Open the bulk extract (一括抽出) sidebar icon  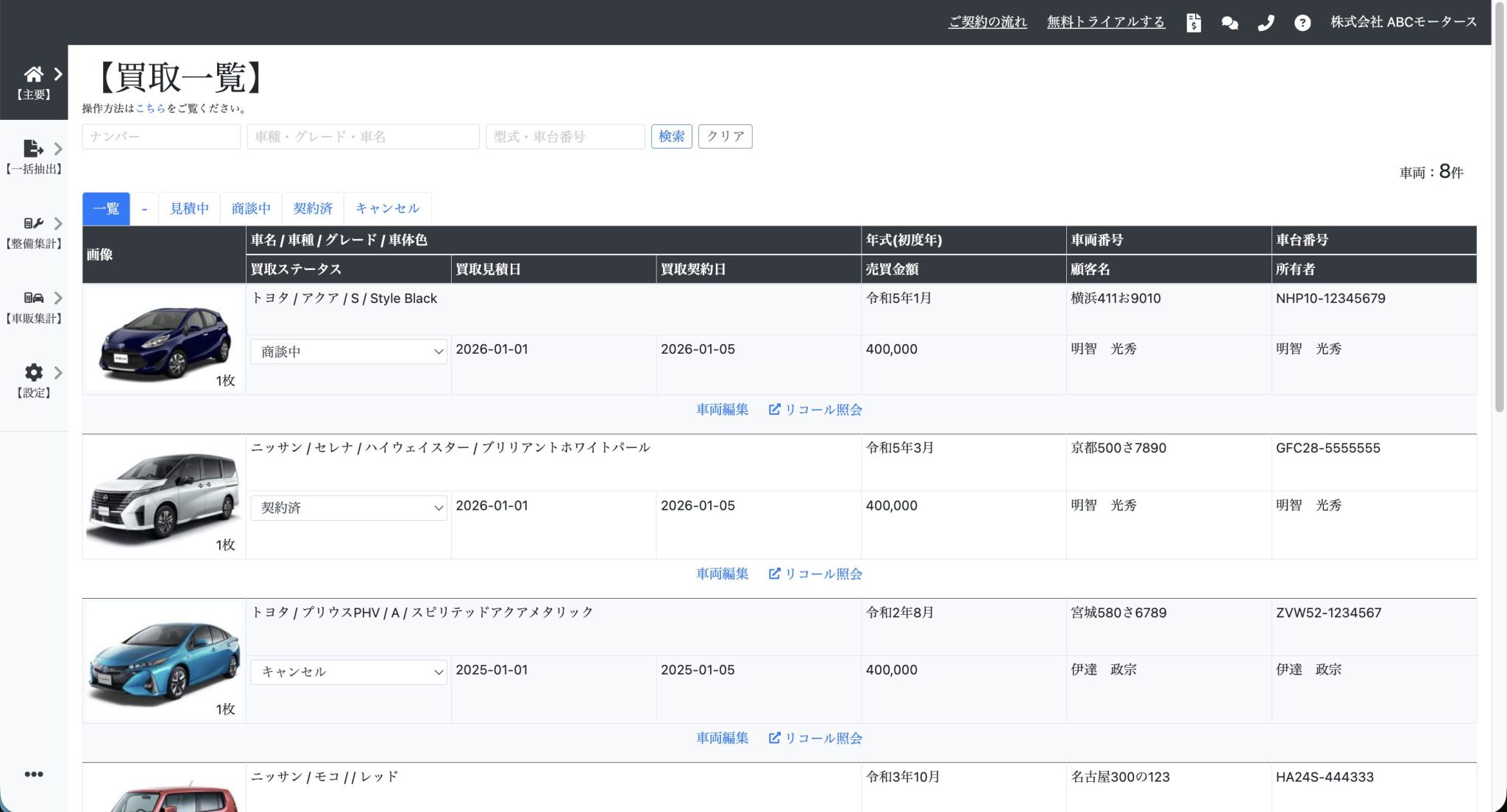tap(33, 149)
